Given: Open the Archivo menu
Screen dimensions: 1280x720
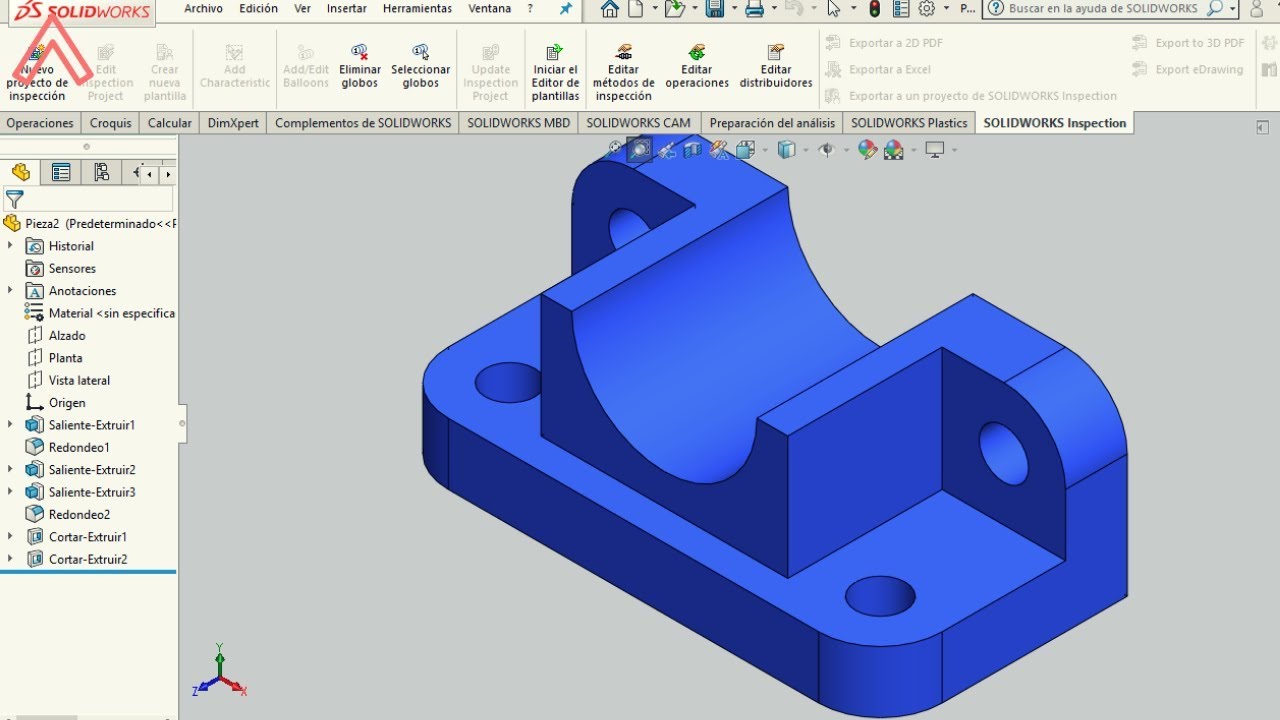Looking at the screenshot, I should 204,9.
